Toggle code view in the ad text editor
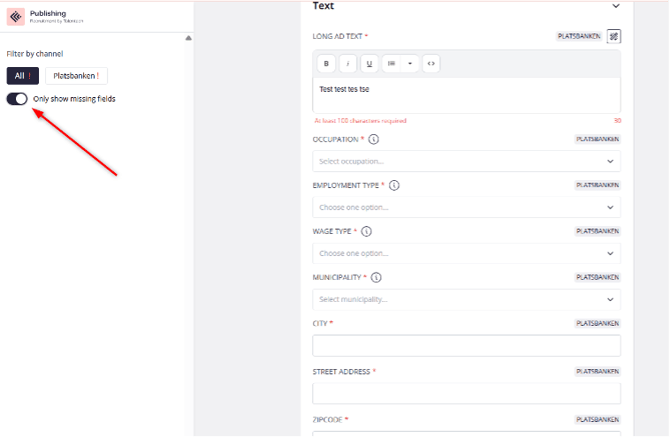Screen dimensions: 670x437 point(431,63)
